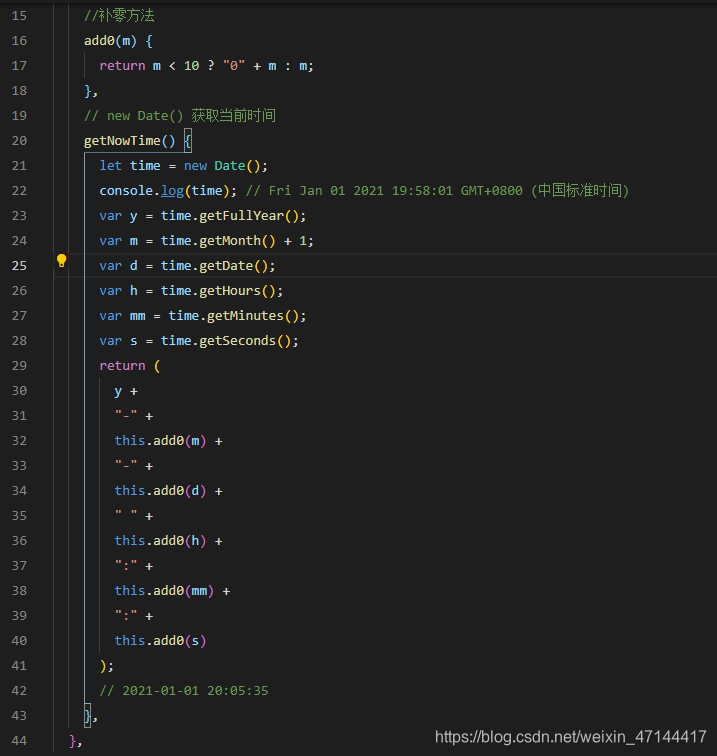Click line number 16 in gutter

(19, 41)
